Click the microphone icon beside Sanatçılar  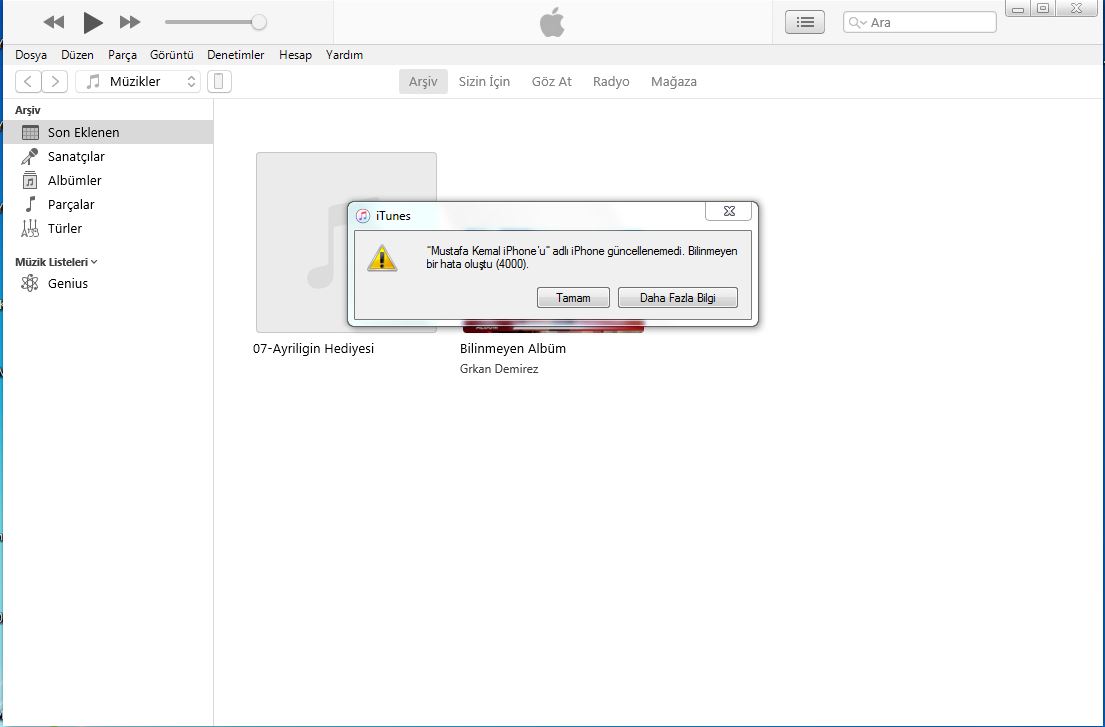pos(30,156)
